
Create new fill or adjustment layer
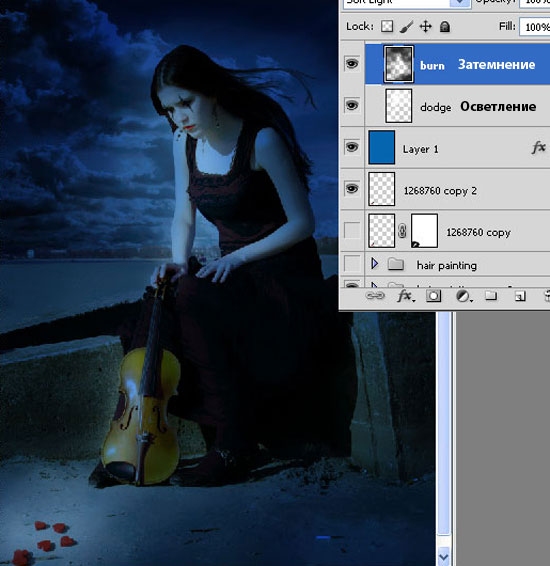point(463,296)
